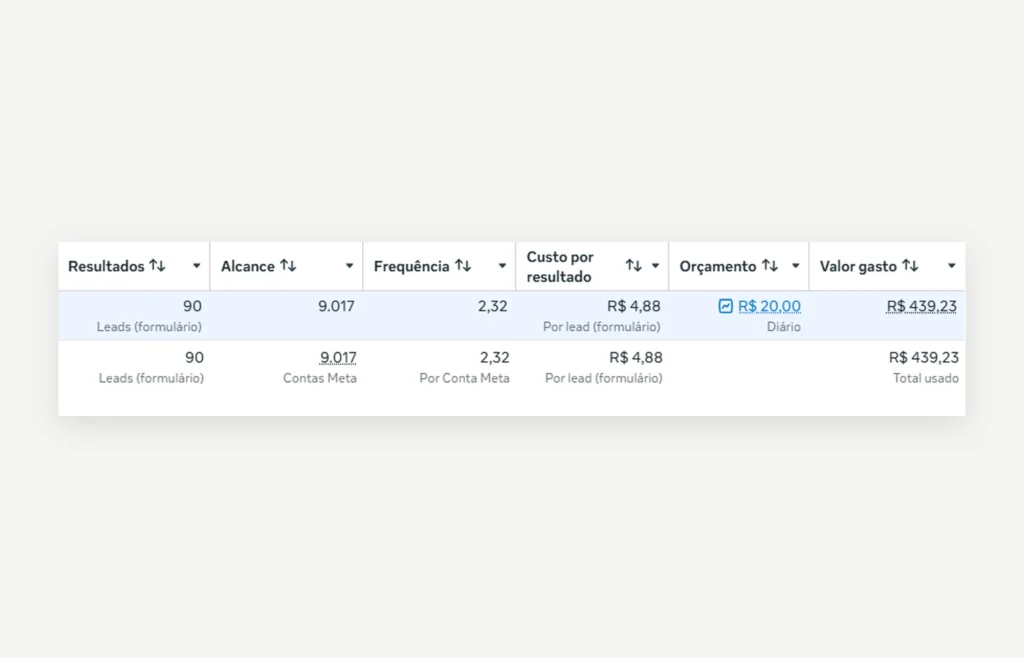
Task: Sort by Valor gasto column arrows
Action: pos(910,266)
